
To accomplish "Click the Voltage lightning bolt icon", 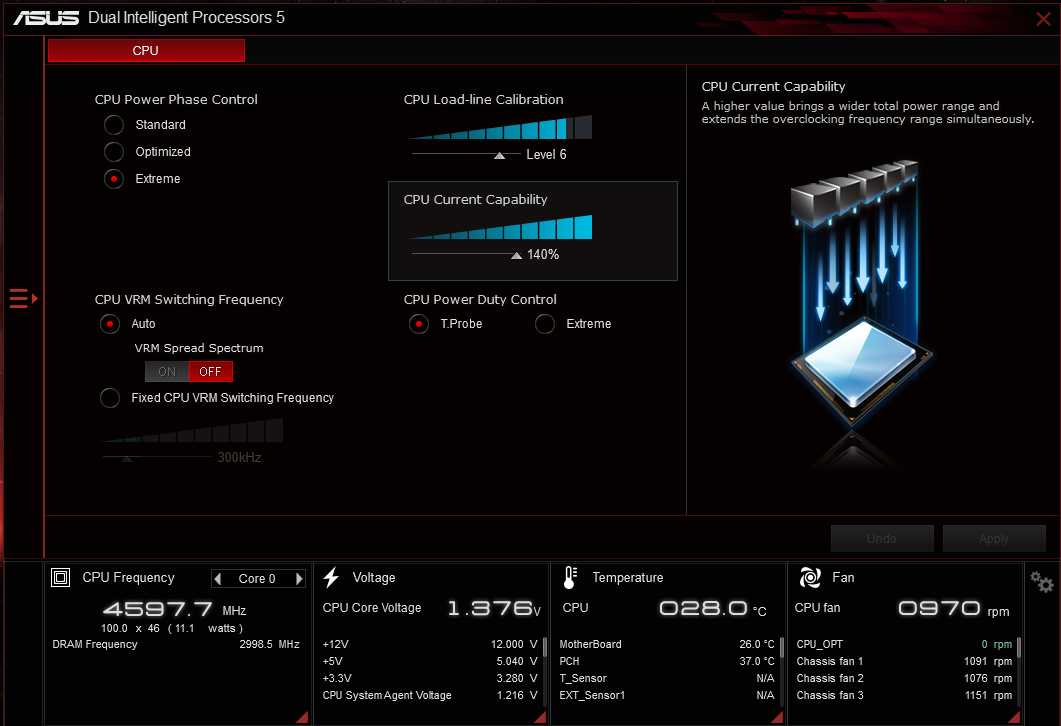I will click(x=331, y=577).
